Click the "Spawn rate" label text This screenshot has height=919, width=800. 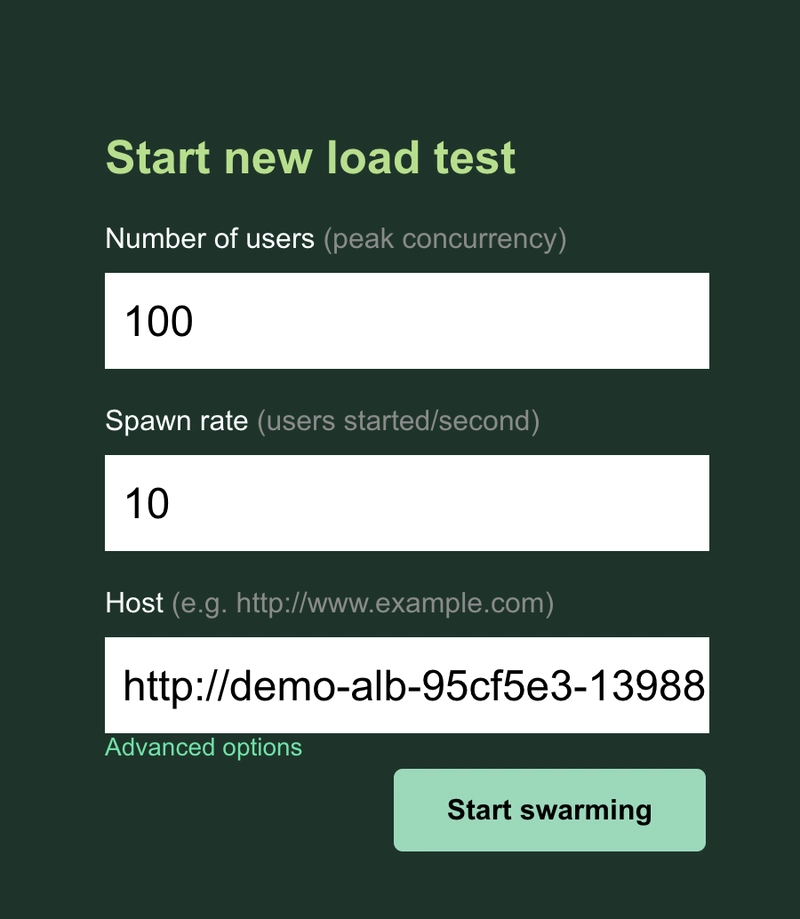point(176,421)
